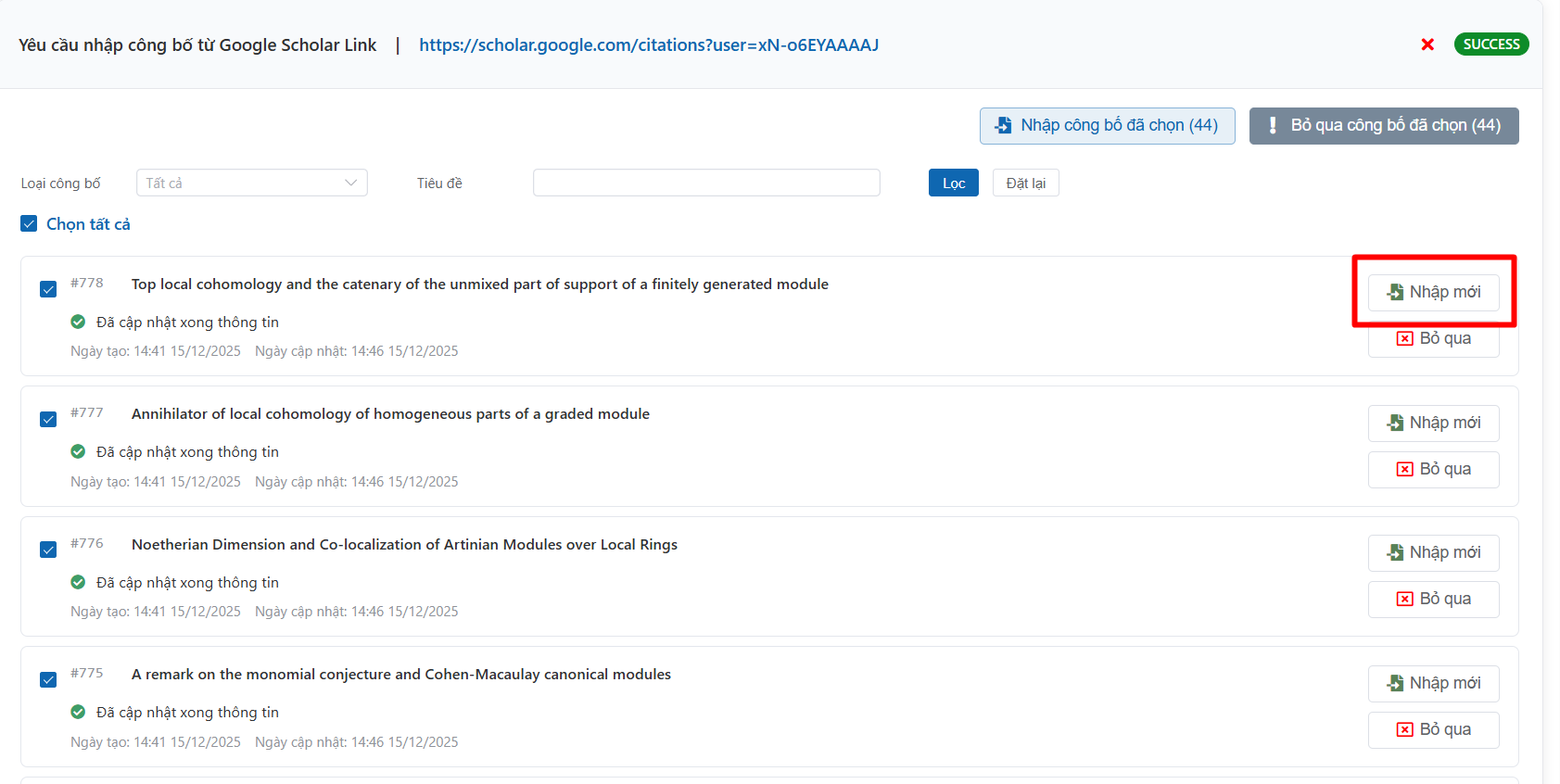Skip publication #776 using 'Bỏ qua'
This screenshot has width=1560, height=784.
pyautogui.click(x=1433, y=599)
